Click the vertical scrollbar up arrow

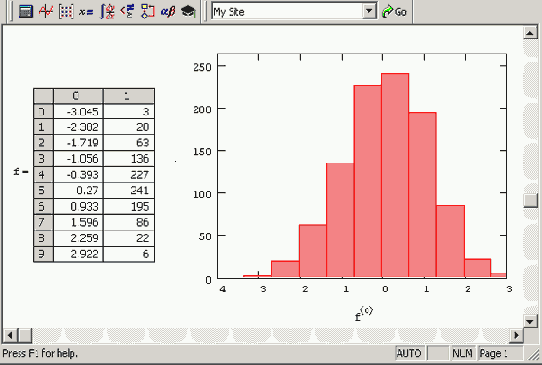[x=530, y=33]
